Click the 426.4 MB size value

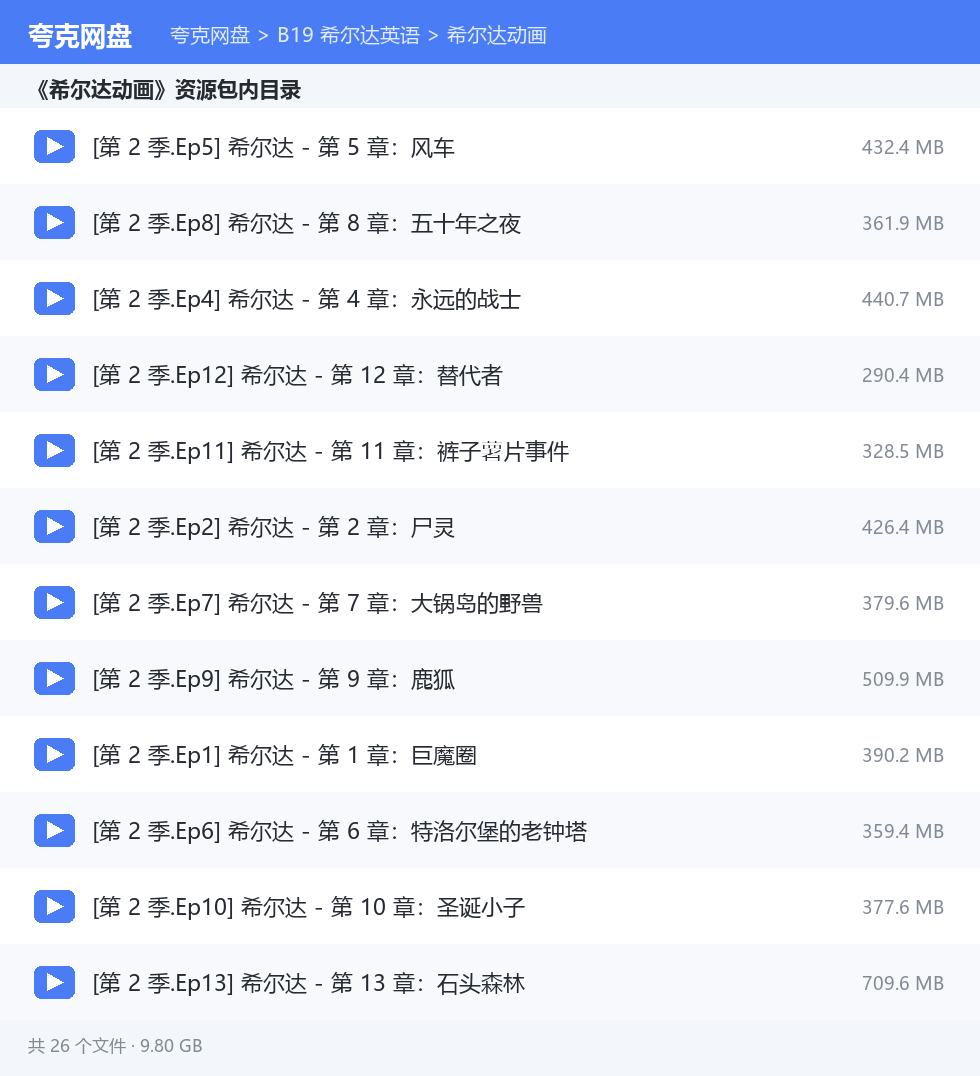coord(902,527)
